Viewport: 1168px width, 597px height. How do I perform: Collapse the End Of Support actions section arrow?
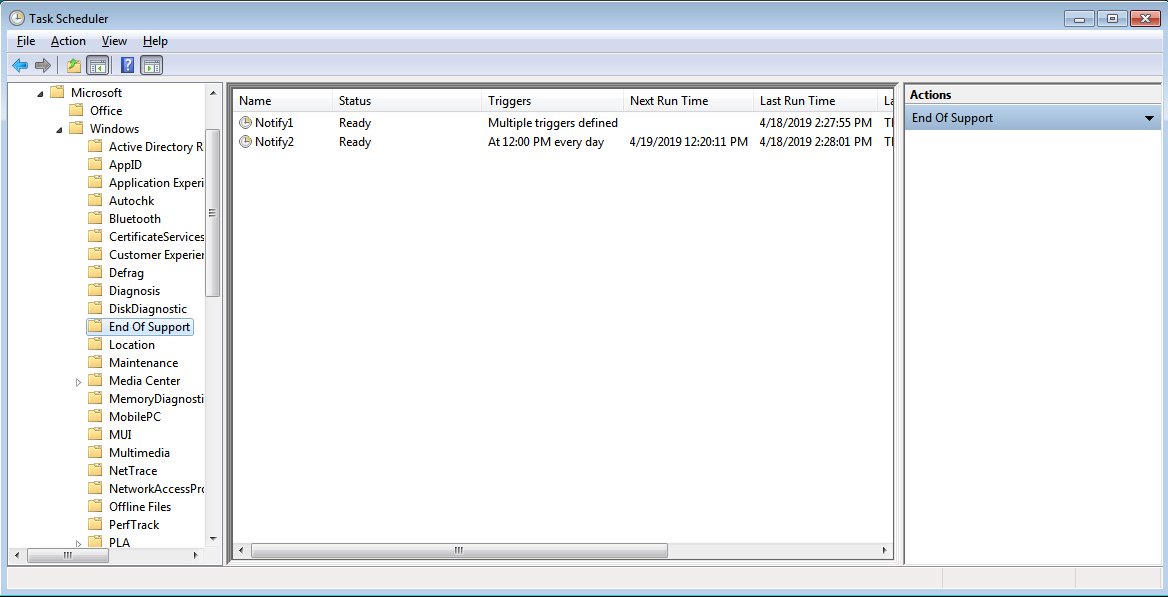coord(1149,119)
